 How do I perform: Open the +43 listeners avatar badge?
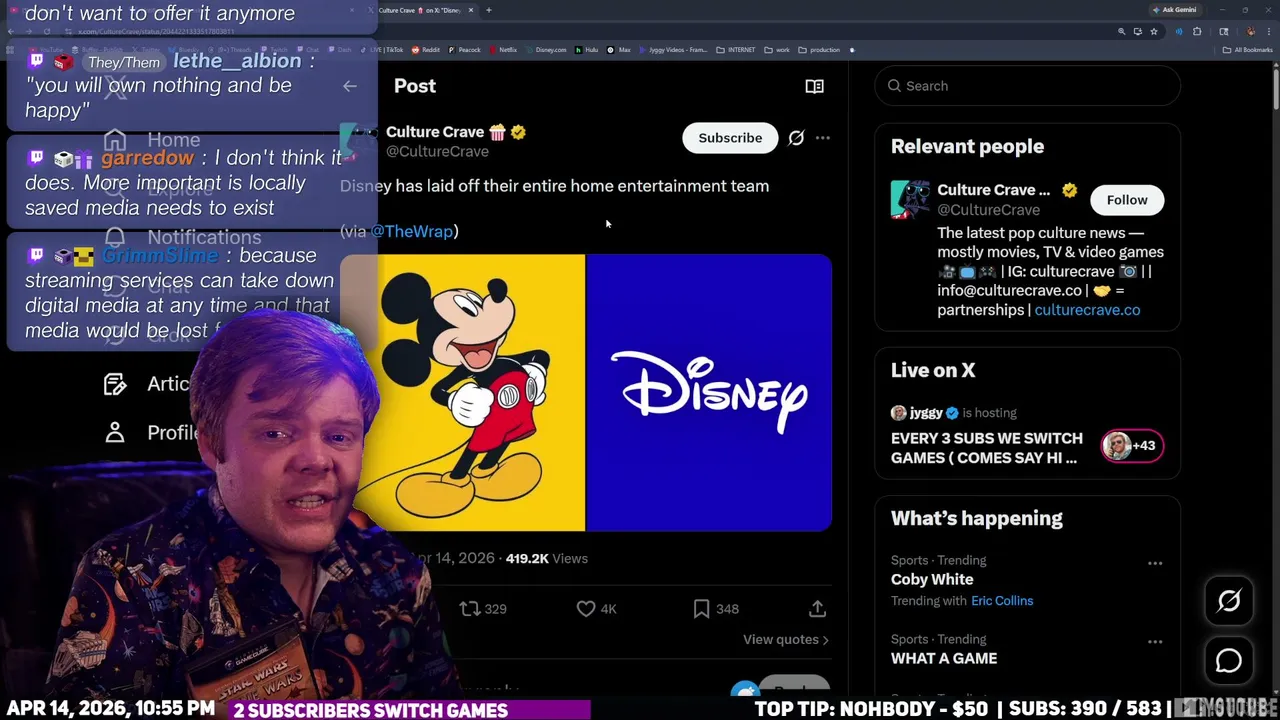tap(1132, 446)
